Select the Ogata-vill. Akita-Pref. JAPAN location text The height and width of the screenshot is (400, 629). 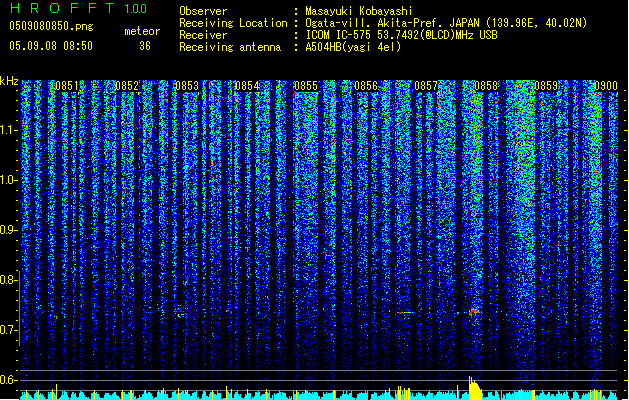(446, 23)
